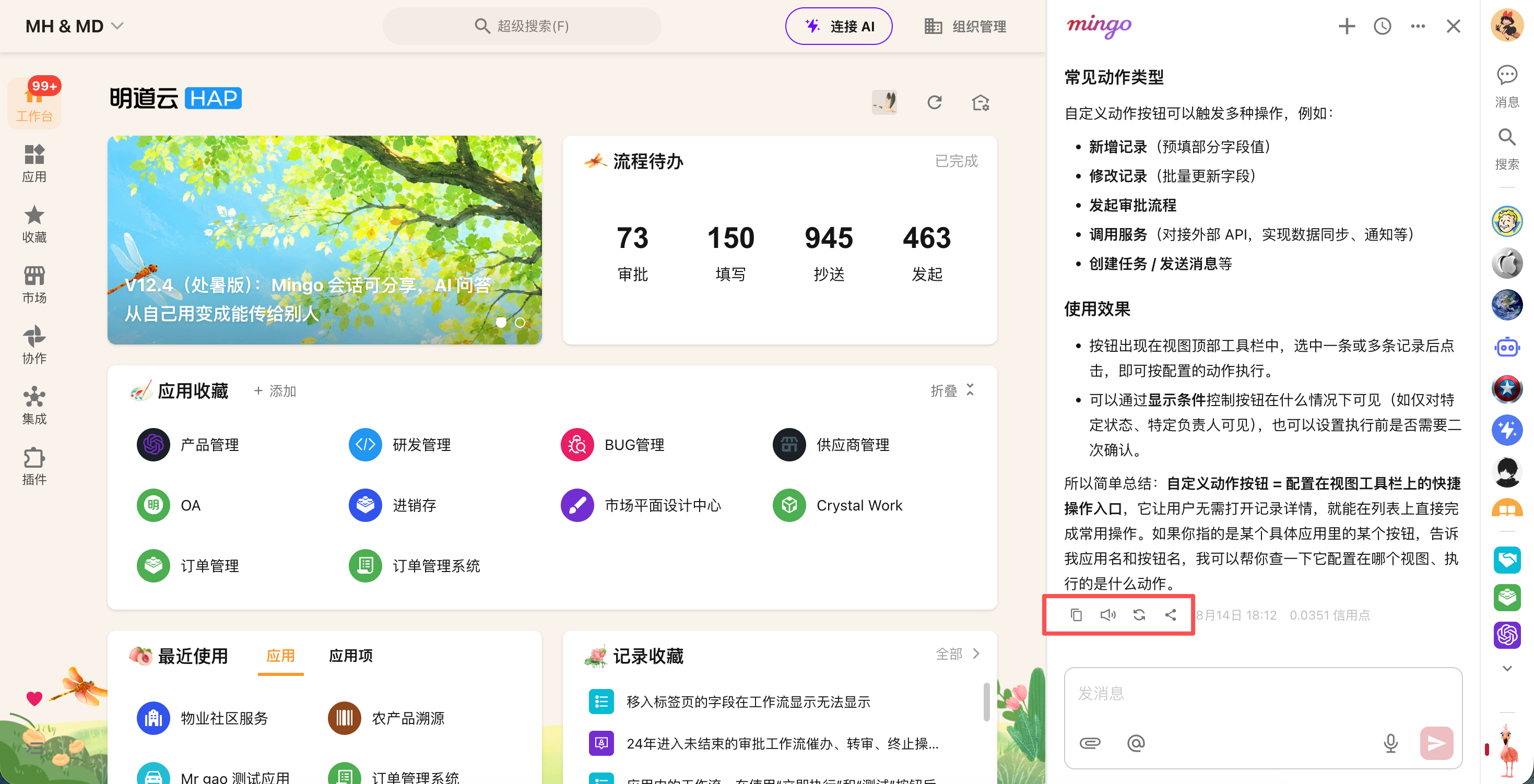
Task: Open the V12.4 announcement banner
Action: tap(325, 240)
